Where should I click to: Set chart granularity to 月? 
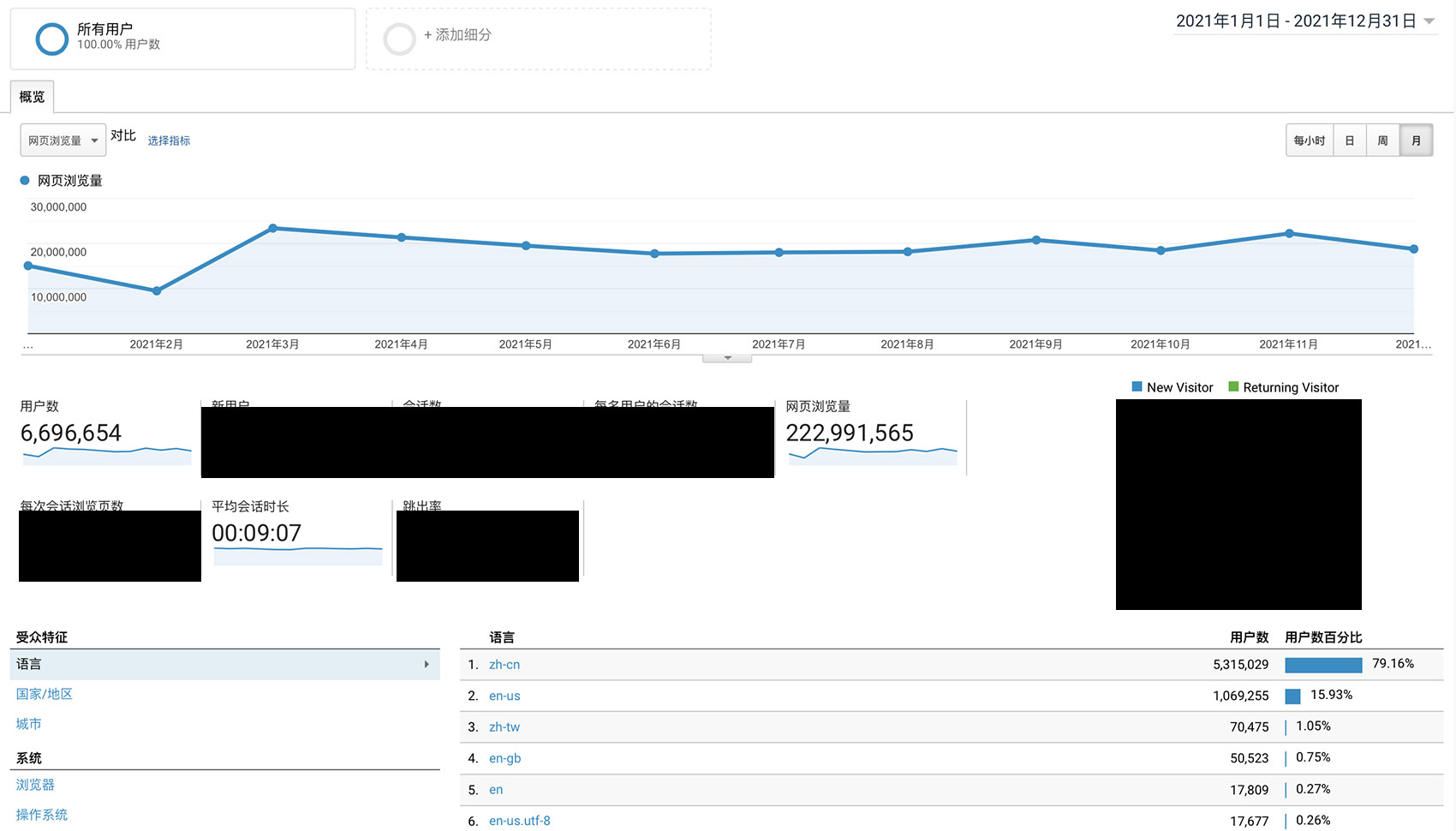[x=1416, y=140]
